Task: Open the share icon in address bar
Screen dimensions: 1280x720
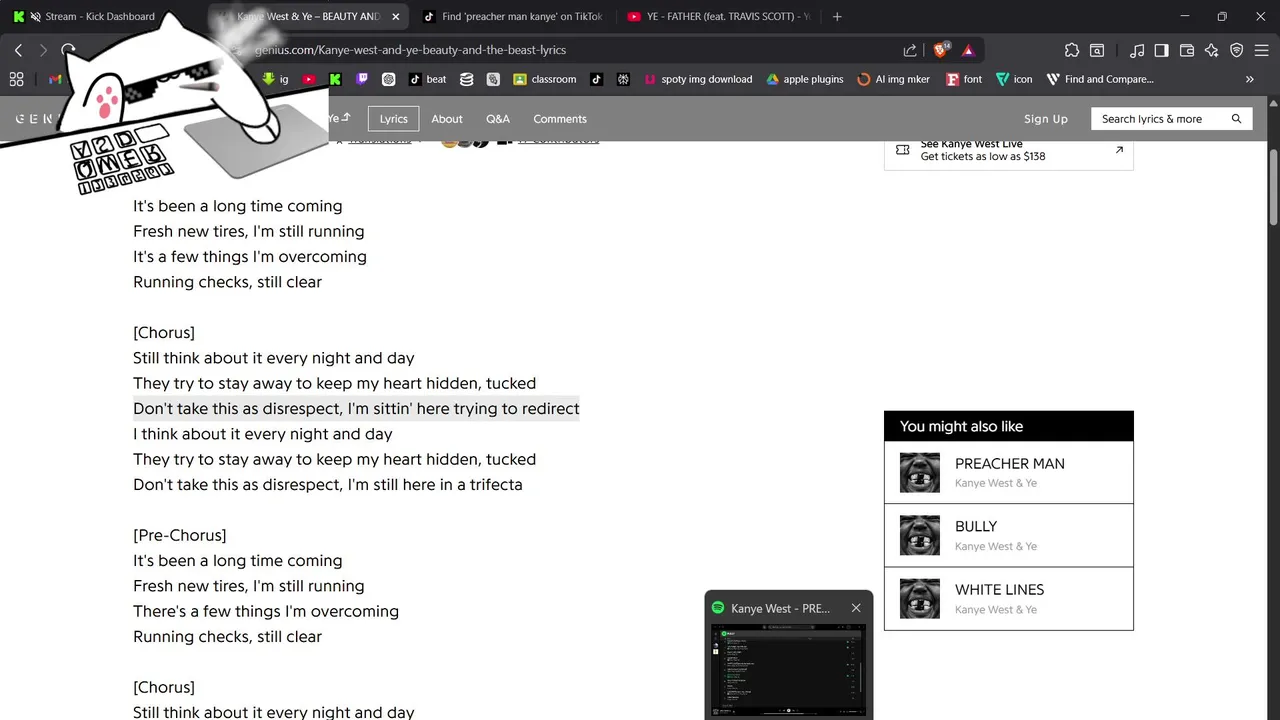Action: pyautogui.click(x=910, y=50)
